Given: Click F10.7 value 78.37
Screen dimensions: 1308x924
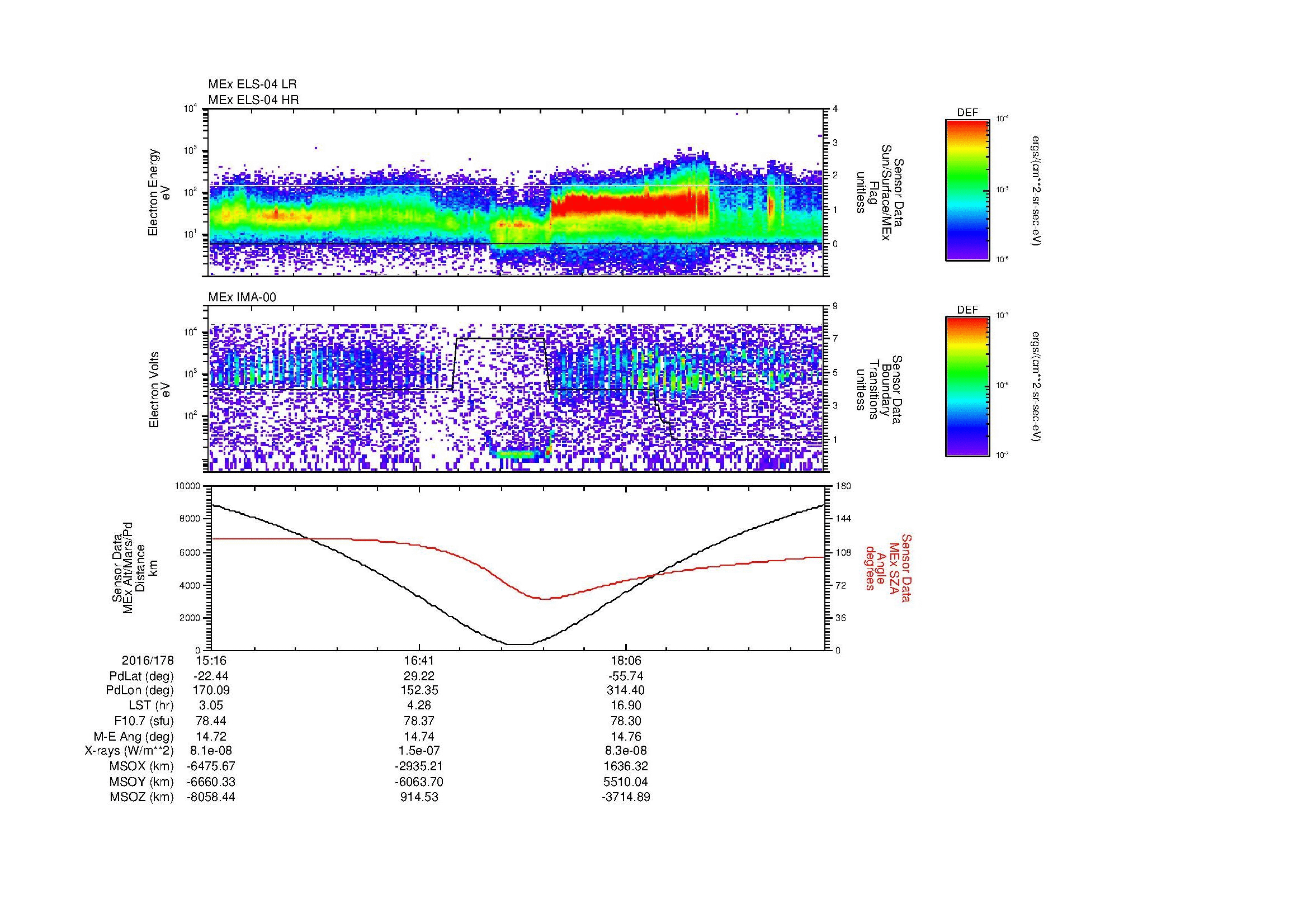Looking at the screenshot, I should [419, 721].
